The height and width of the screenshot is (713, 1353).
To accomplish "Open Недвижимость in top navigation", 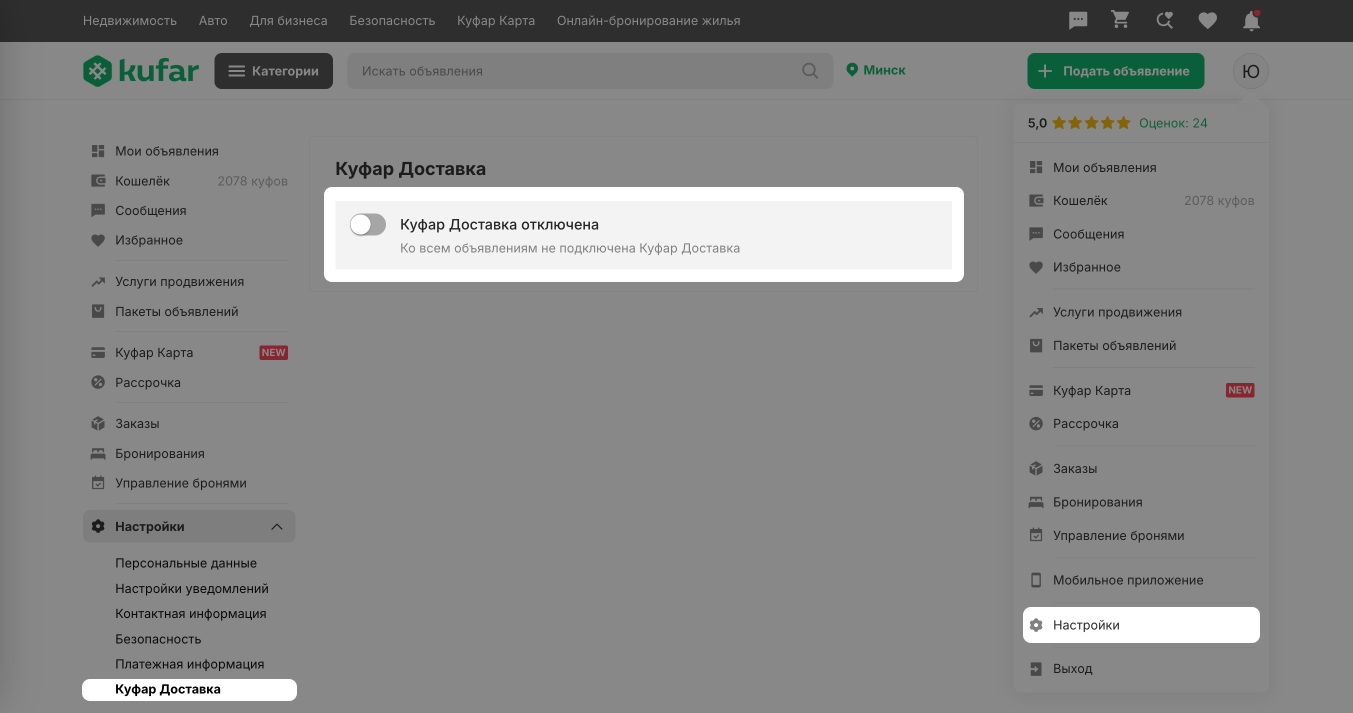I will (x=130, y=20).
